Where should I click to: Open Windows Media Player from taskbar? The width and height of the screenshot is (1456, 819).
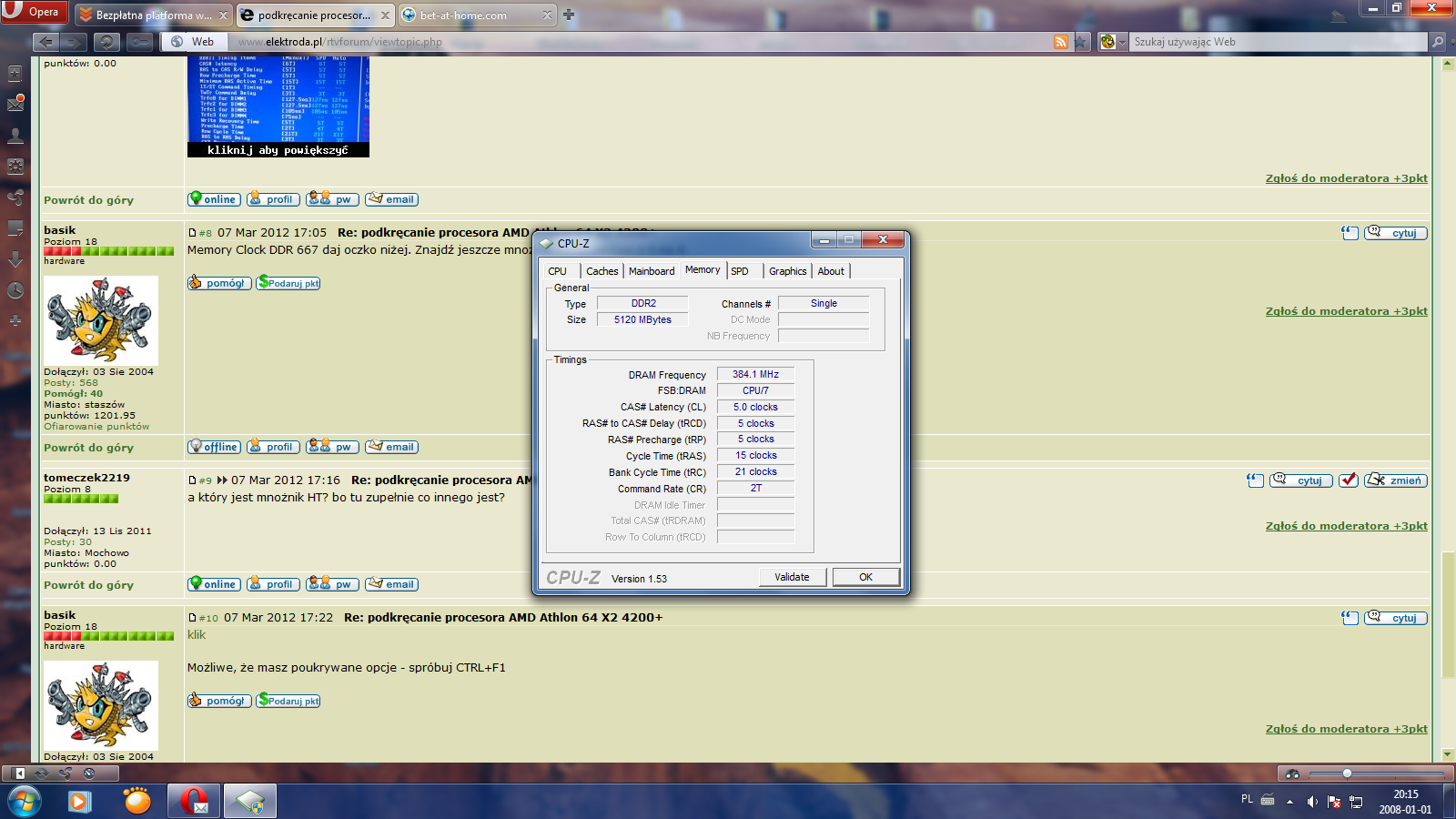pos(80,802)
